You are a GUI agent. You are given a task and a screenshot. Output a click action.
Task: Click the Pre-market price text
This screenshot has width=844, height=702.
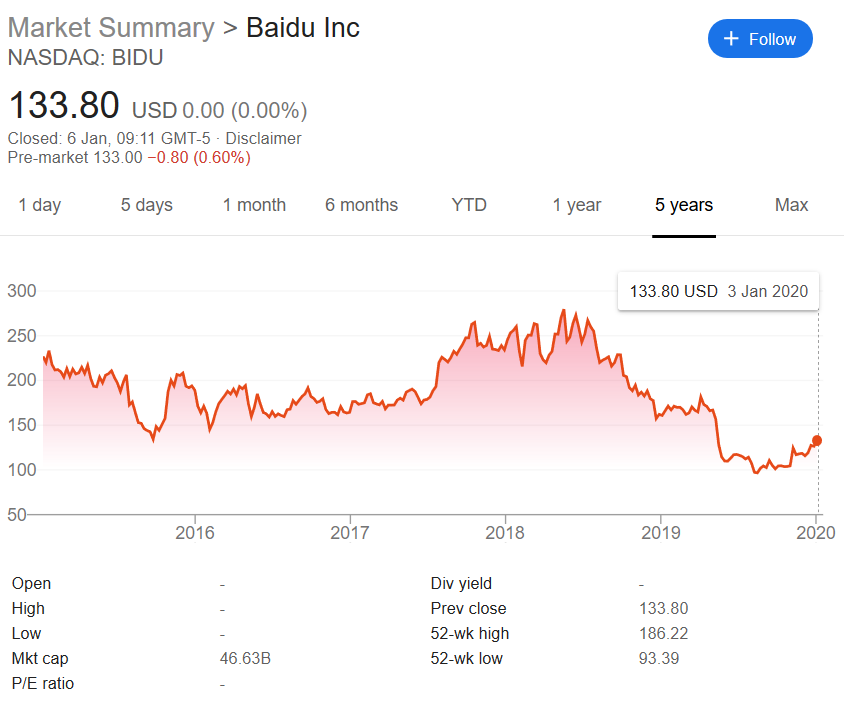[x=128, y=158]
